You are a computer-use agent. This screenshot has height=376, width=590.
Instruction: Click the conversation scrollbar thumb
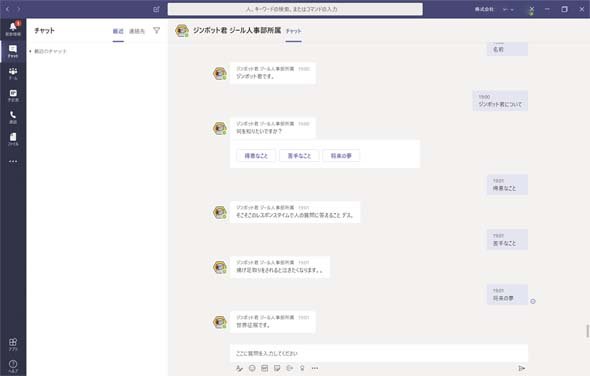[x=587, y=331]
